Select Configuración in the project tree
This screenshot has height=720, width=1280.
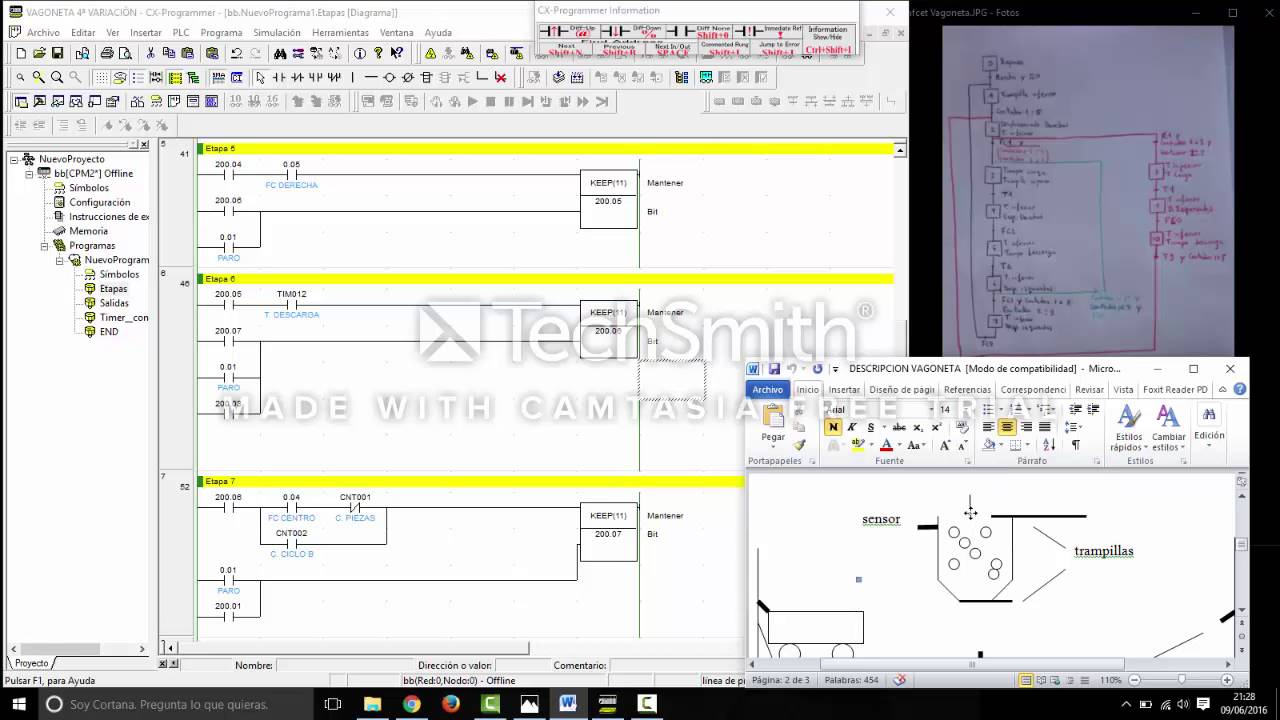(99, 202)
